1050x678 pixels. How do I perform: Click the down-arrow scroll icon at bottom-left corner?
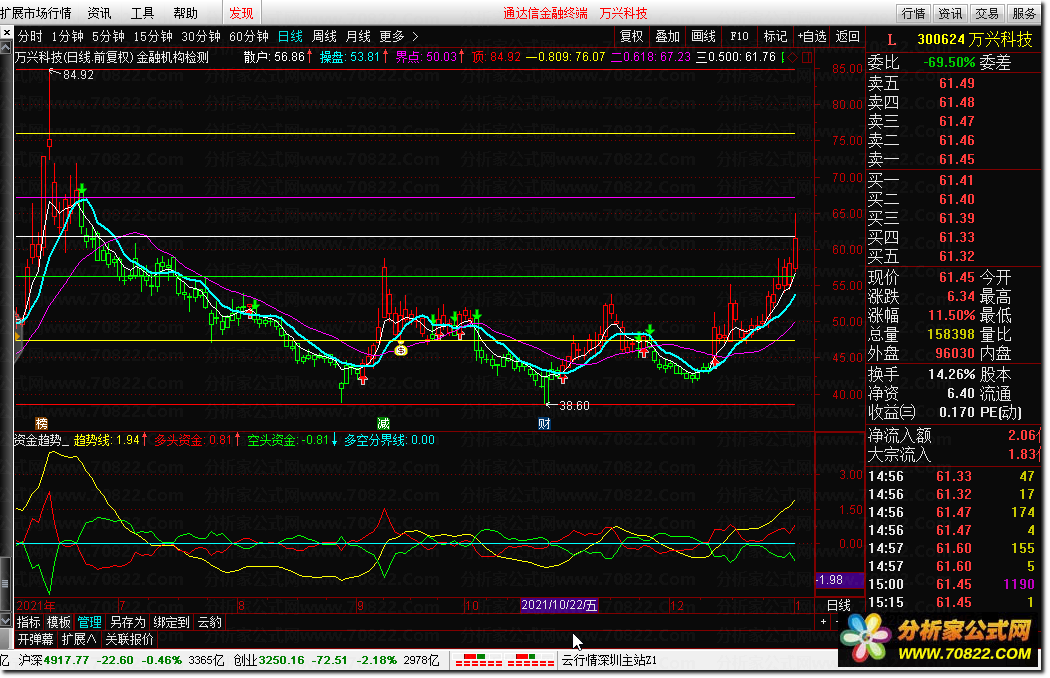click(6, 622)
